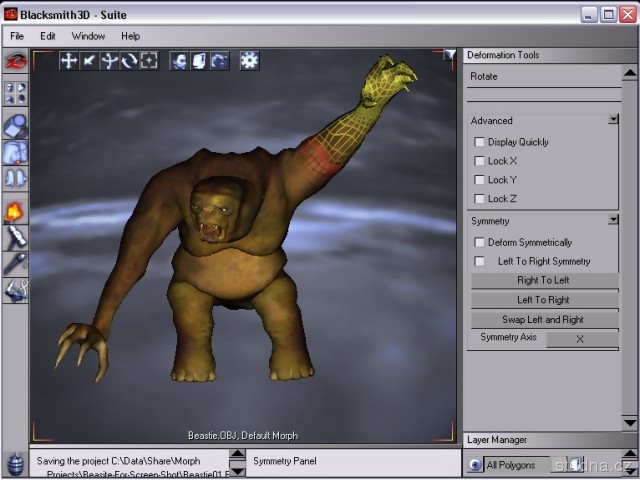Collapse the Advanced section arrow
The height and width of the screenshot is (480, 640).
(x=613, y=120)
